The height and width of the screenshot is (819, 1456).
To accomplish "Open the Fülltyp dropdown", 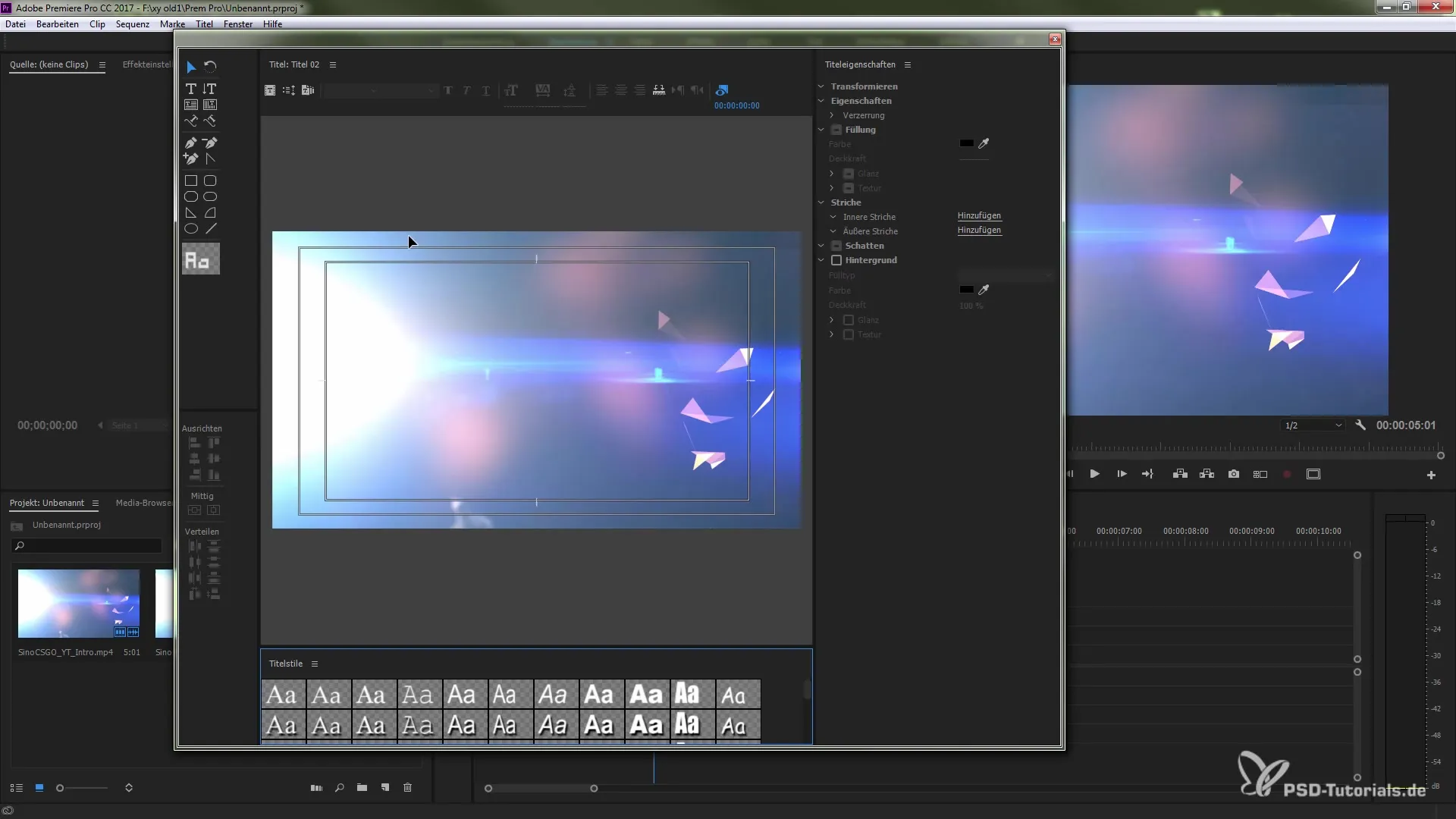I will click(x=1006, y=275).
